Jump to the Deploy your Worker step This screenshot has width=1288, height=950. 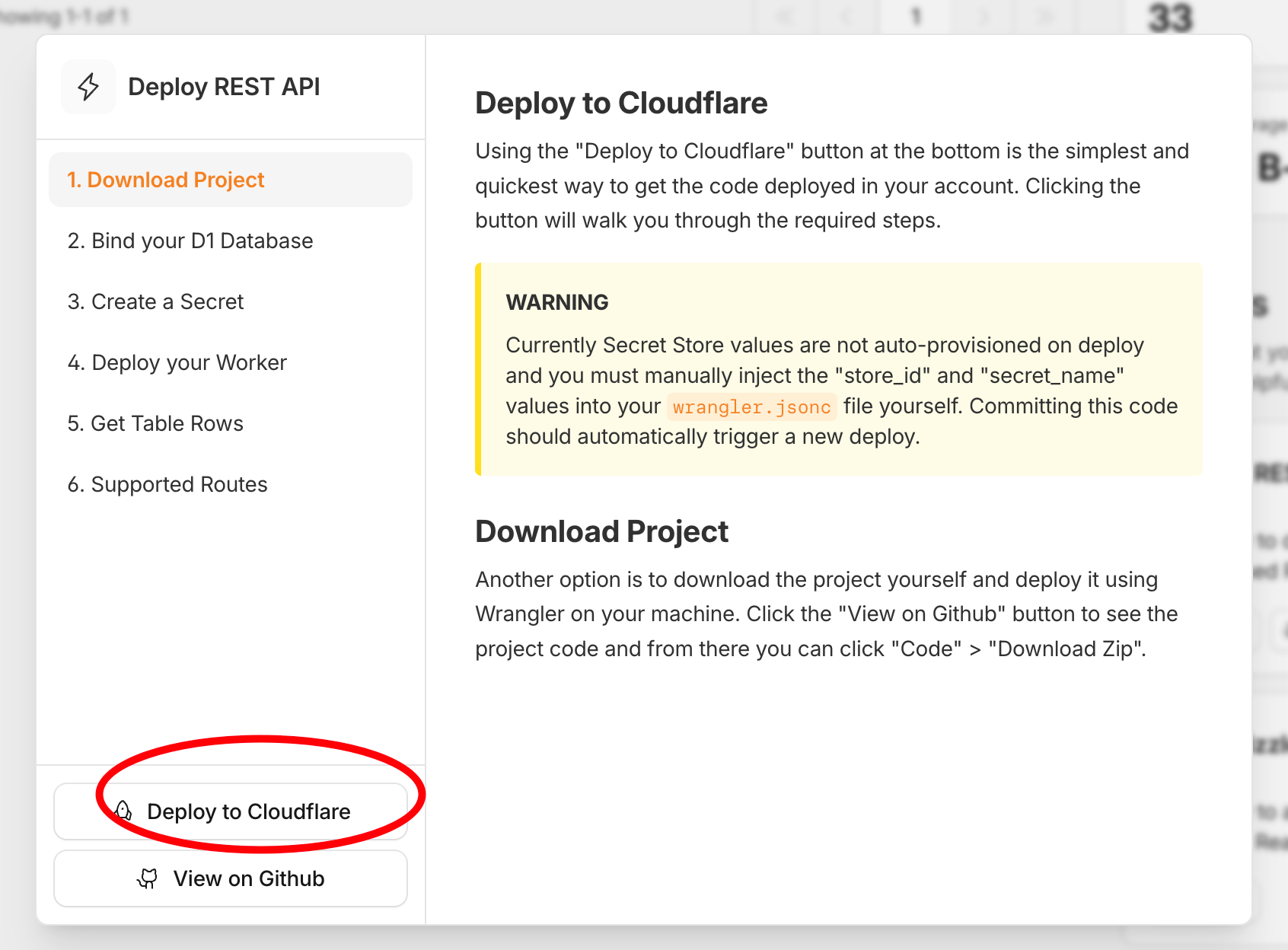(x=177, y=362)
